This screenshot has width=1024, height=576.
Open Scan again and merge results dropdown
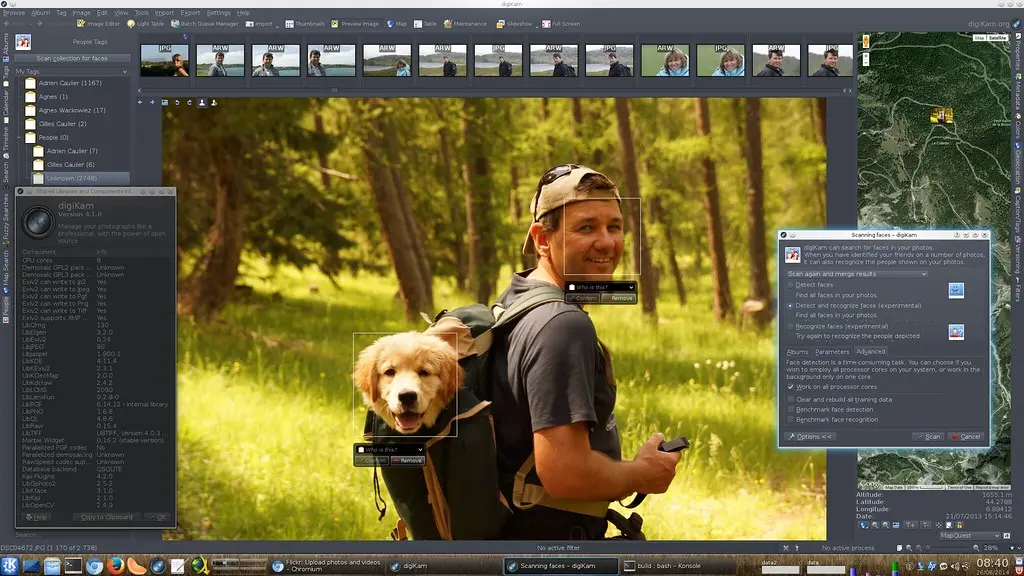tap(856, 273)
